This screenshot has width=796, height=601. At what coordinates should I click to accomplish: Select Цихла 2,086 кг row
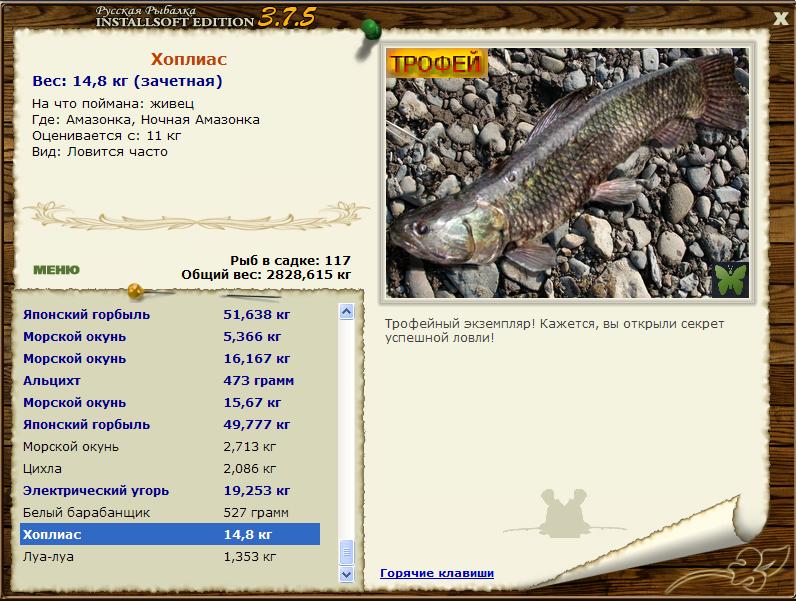[170, 469]
